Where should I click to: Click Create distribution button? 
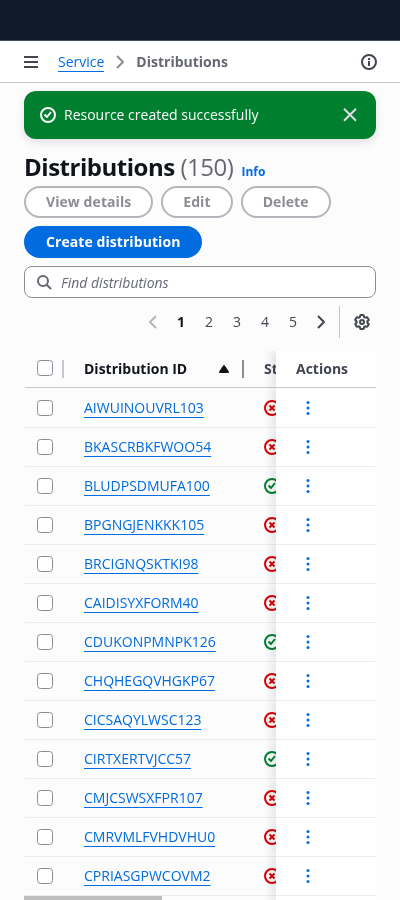(113, 242)
